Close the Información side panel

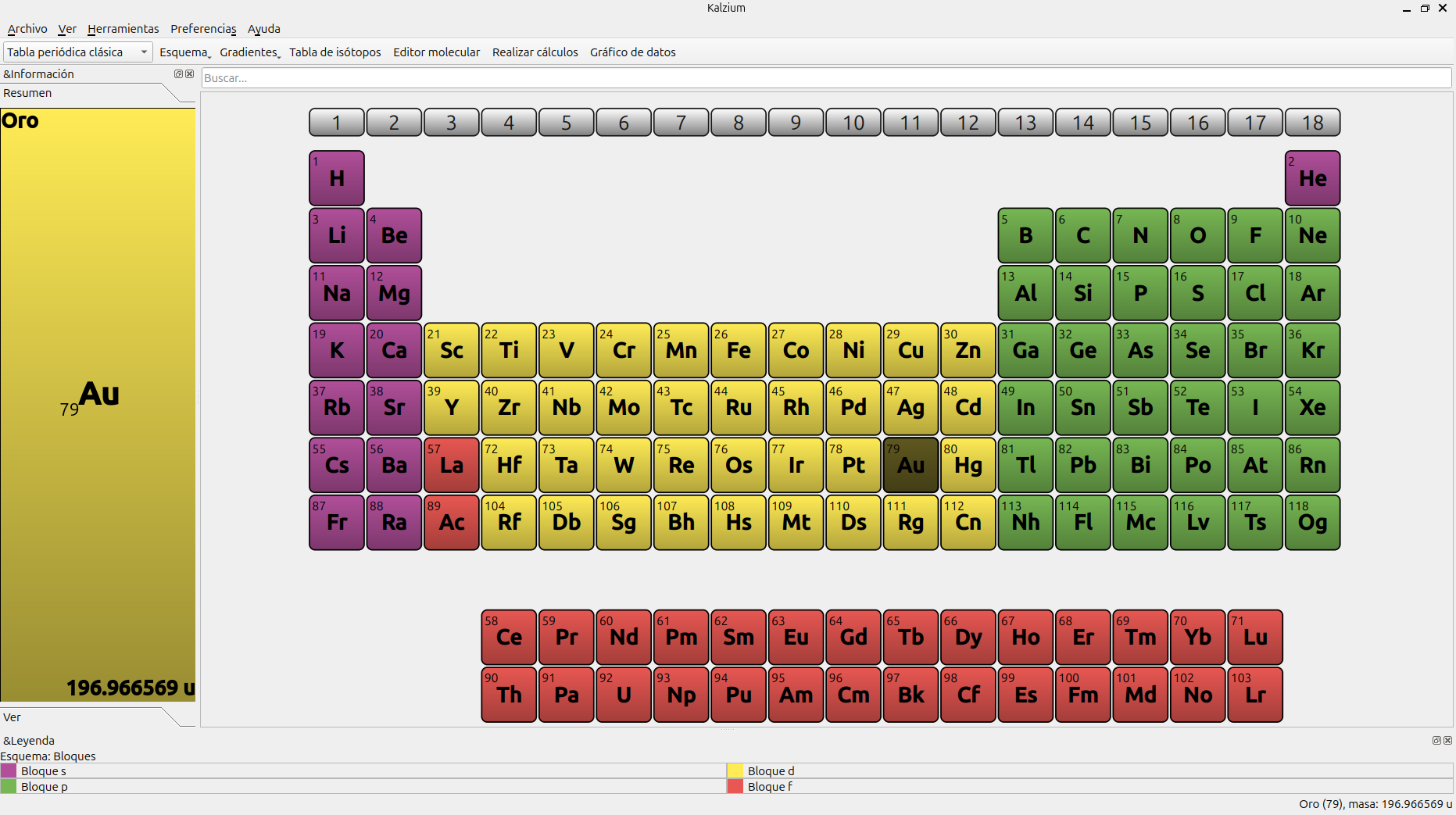coord(189,74)
